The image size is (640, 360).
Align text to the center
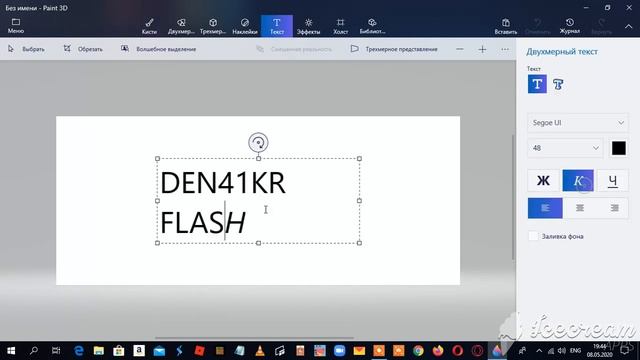[580, 208]
